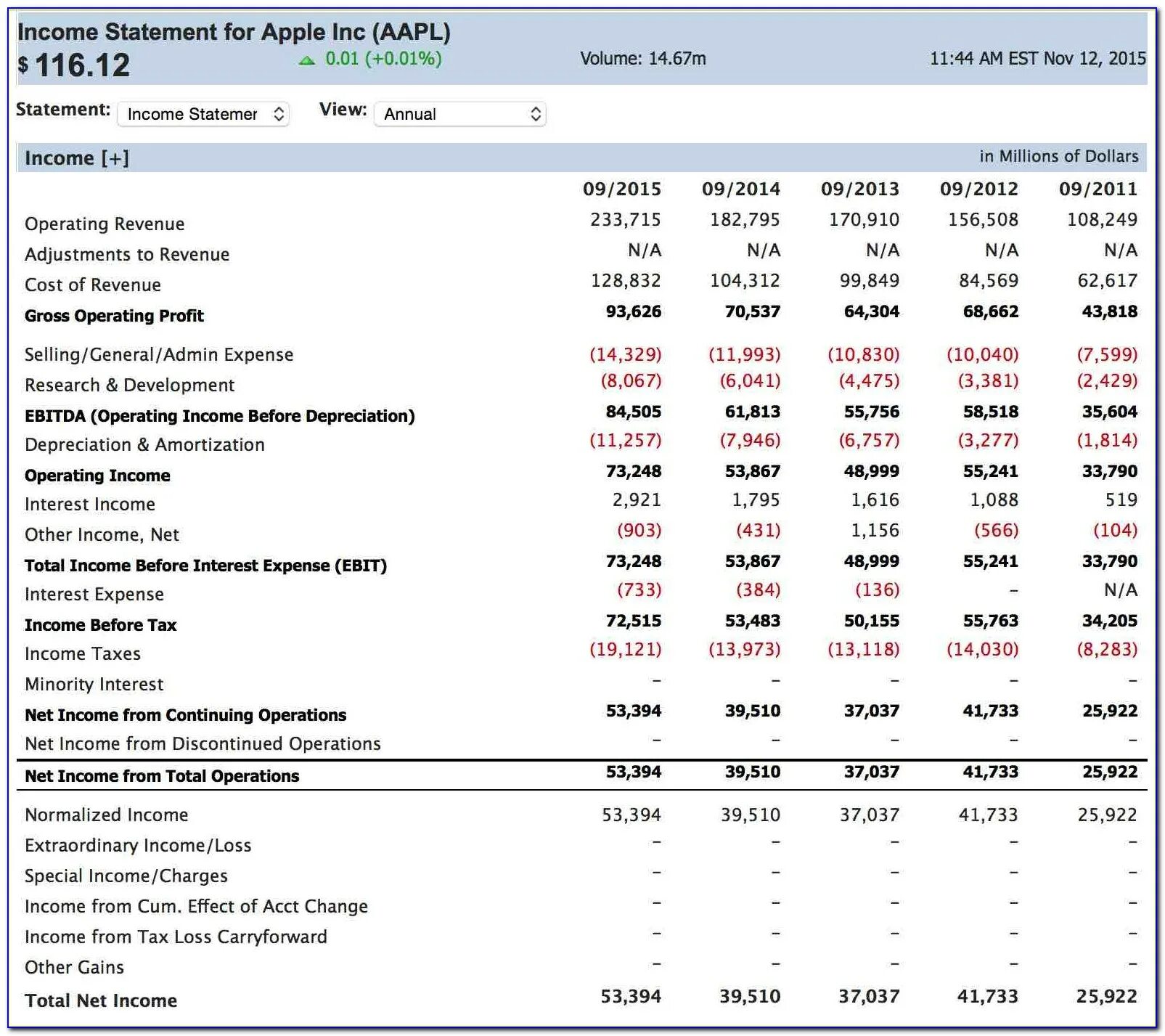
Task: Click the Adjustments to Revenue row label
Action: (x=127, y=254)
